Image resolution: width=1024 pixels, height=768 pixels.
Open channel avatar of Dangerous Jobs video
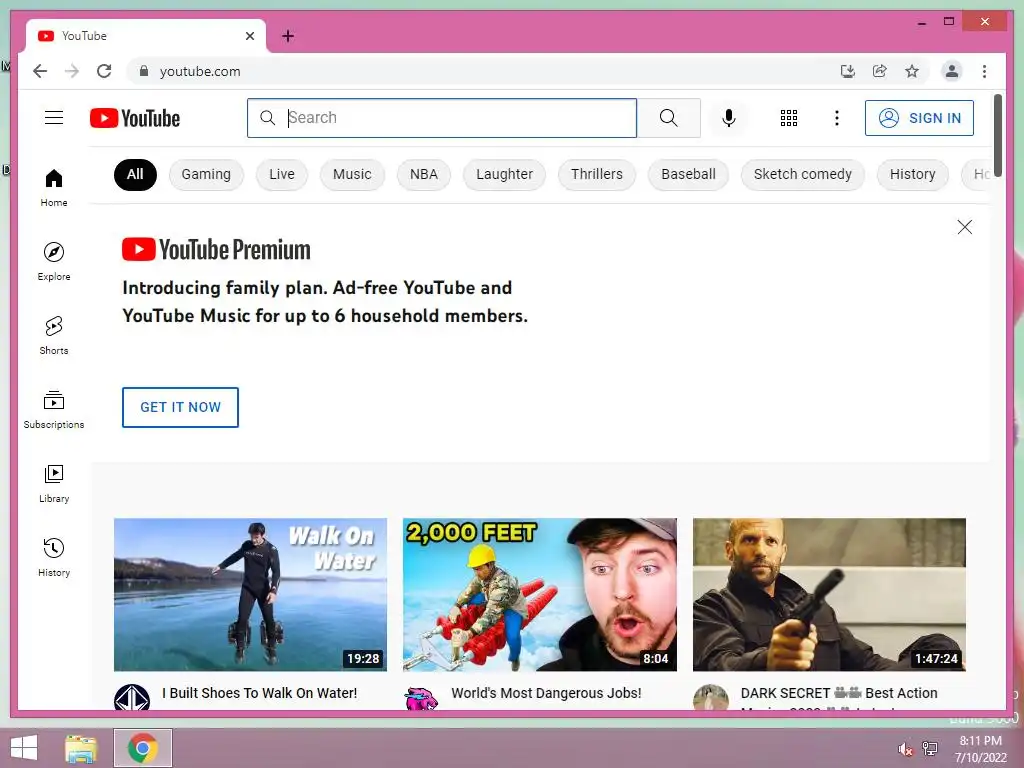pyautogui.click(x=421, y=697)
